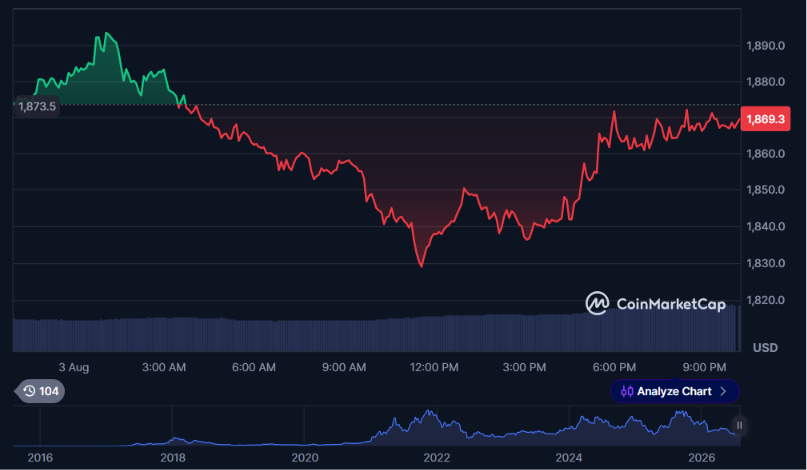Click 2024 on the overview timeline

(x=569, y=458)
